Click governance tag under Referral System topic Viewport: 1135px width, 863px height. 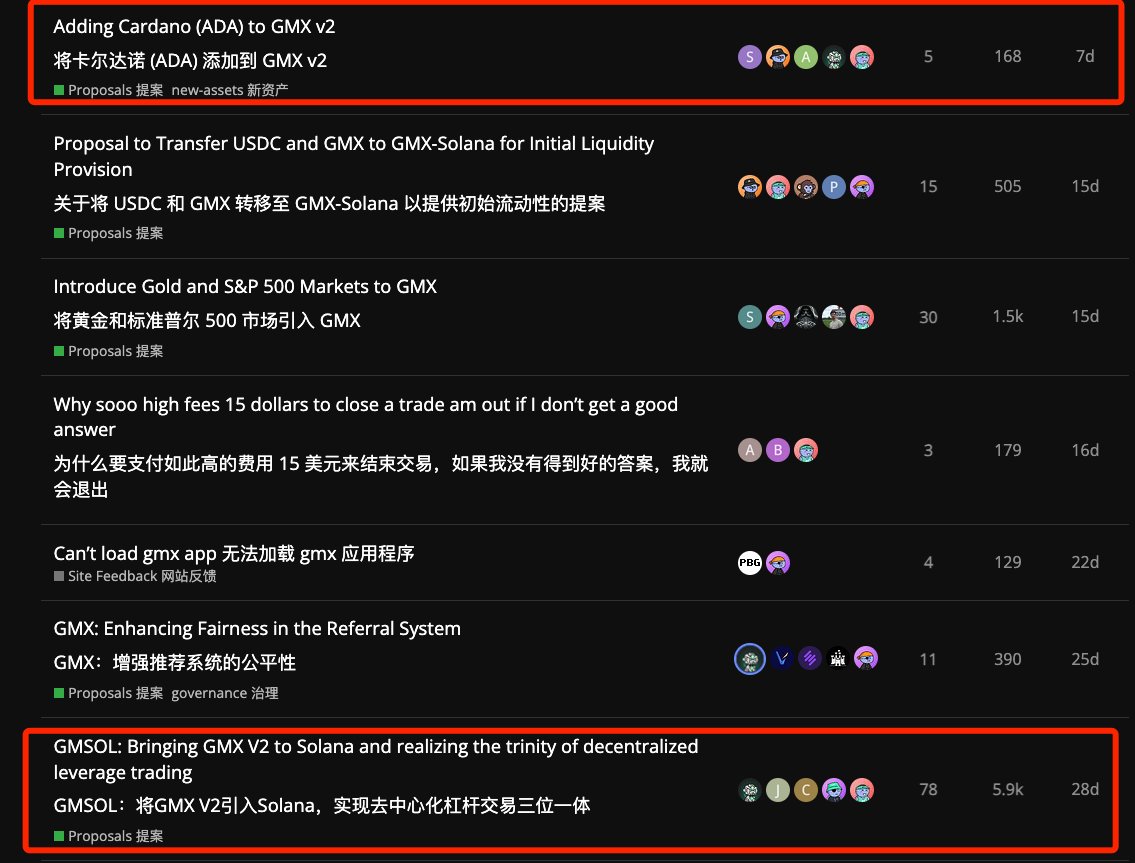pyautogui.click(x=224, y=694)
